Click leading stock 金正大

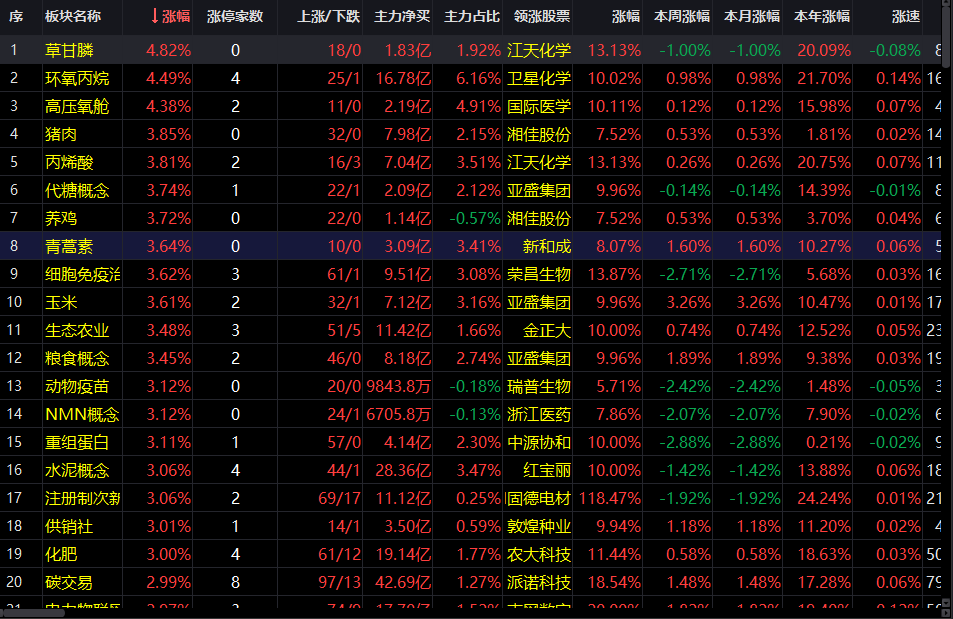[547, 330]
